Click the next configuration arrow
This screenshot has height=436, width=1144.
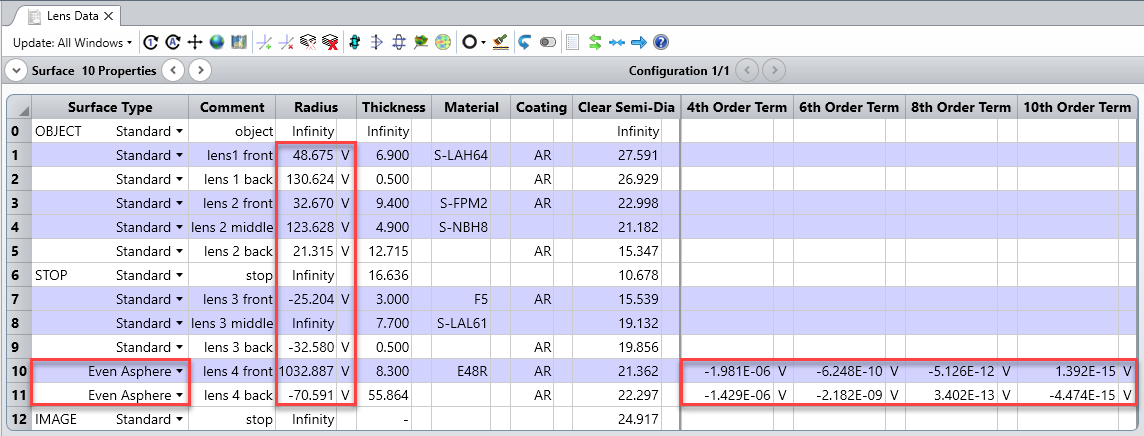pyautogui.click(x=774, y=71)
